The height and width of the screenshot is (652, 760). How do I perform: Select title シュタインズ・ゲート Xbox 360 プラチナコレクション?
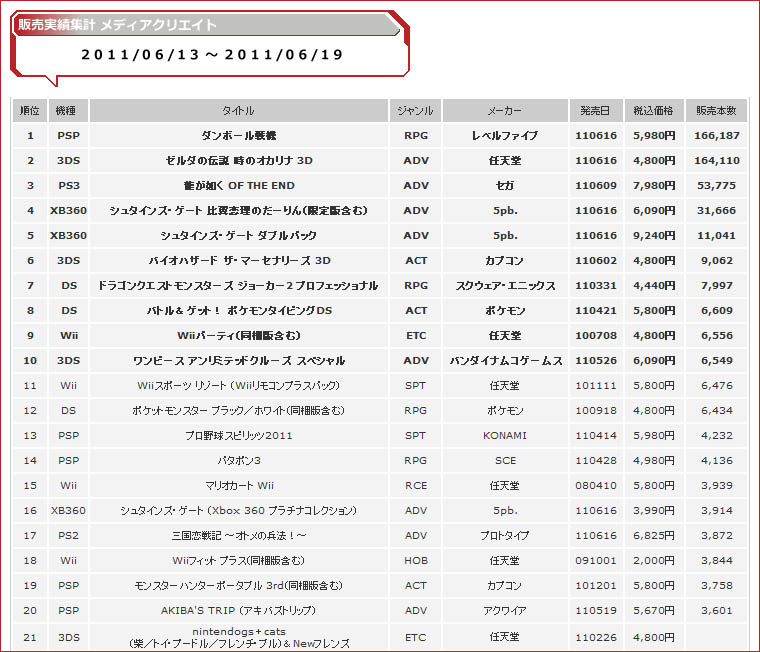[x=238, y=511]
